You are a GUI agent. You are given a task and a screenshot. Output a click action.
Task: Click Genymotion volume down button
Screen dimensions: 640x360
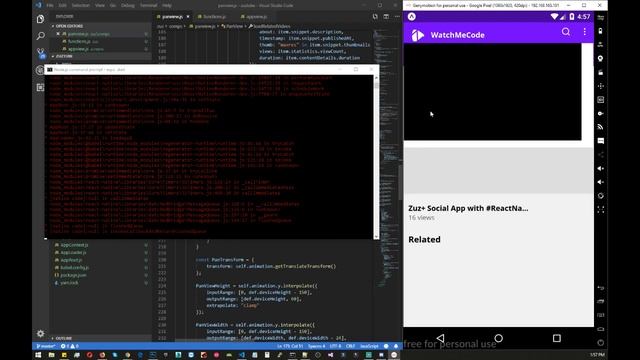tap(600, 182)
